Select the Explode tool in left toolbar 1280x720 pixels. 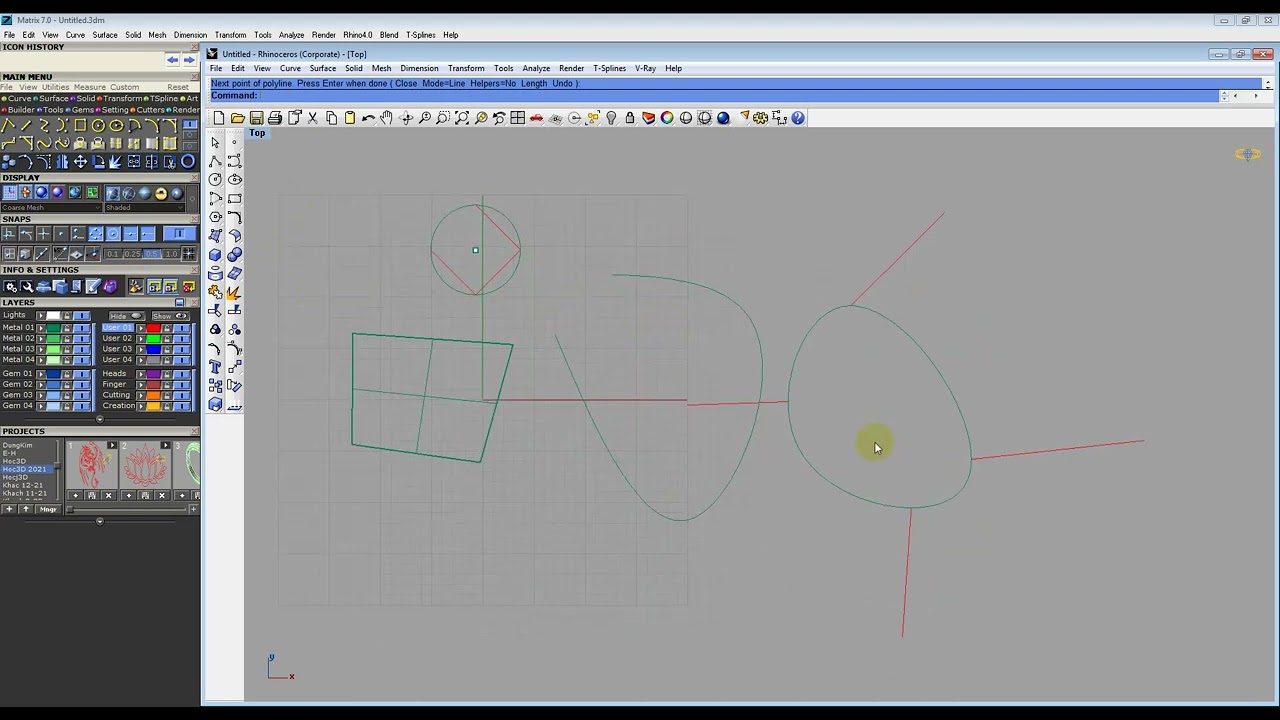point(234,292)
